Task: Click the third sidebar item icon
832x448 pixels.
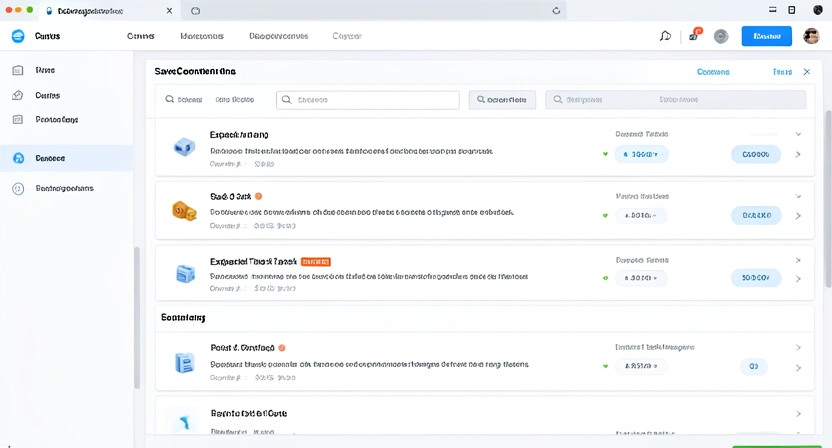Action: [x=18, y=119]
